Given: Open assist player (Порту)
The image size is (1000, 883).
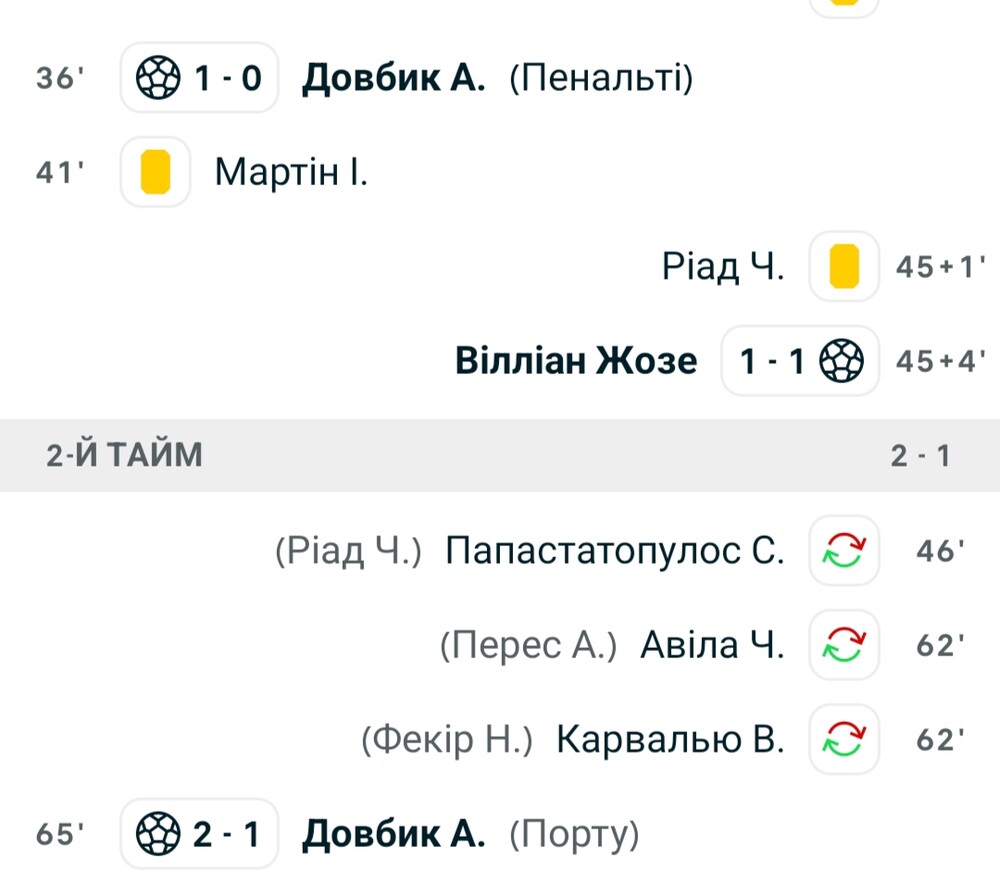Looking at the screenshot, I should (x=574, y=834).
